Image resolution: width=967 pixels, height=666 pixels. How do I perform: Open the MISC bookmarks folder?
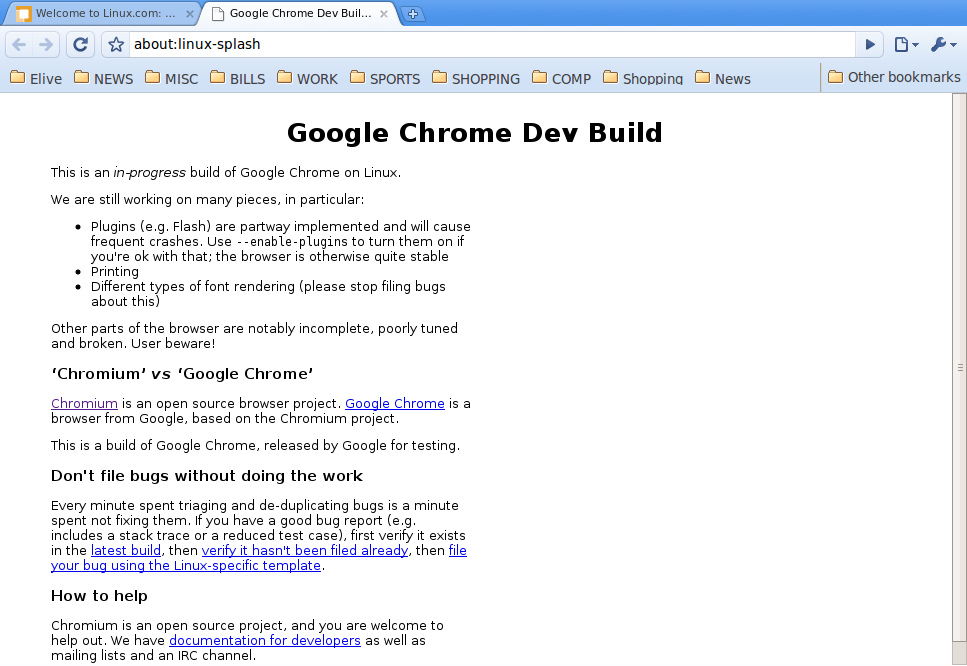[171, 78]
